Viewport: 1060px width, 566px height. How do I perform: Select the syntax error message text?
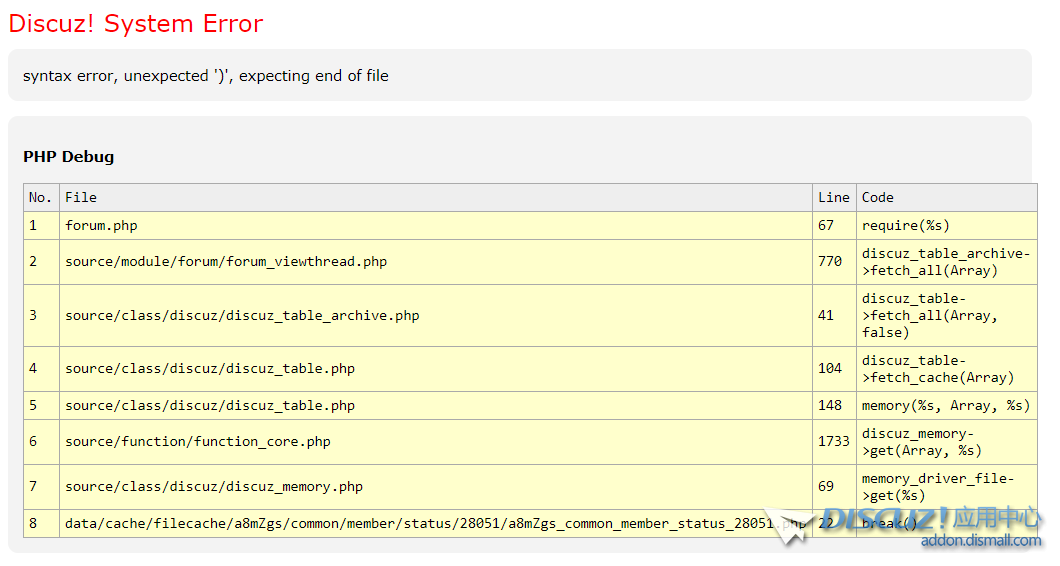206,76
